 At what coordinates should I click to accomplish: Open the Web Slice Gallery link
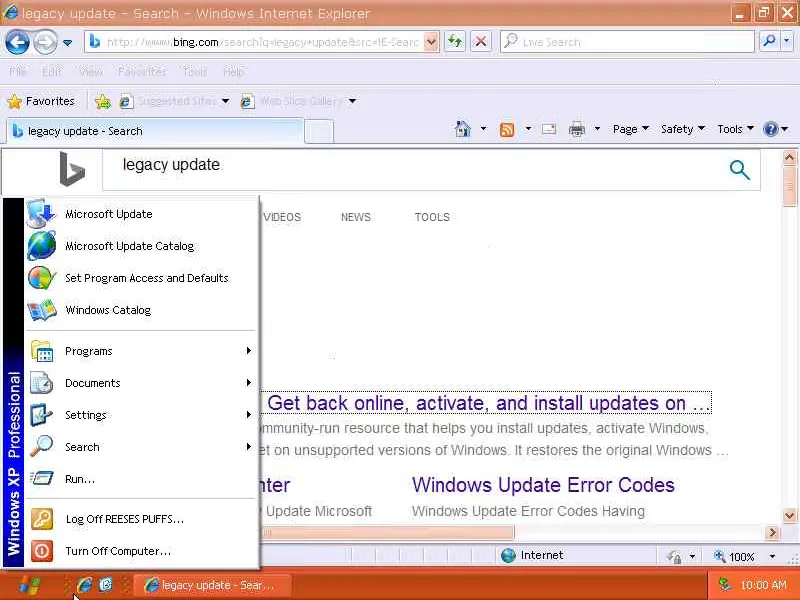(298, 102)
